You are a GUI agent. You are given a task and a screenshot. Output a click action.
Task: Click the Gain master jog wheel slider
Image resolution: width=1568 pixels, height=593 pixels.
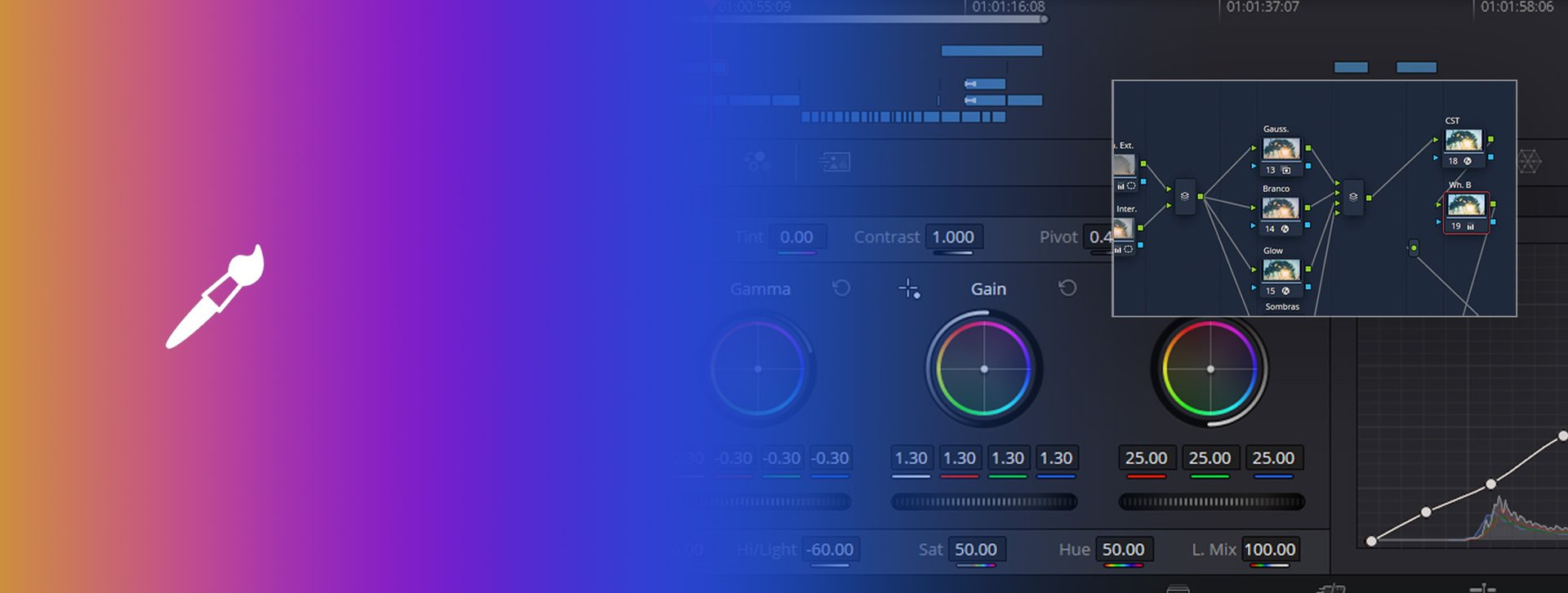(984, 502)
